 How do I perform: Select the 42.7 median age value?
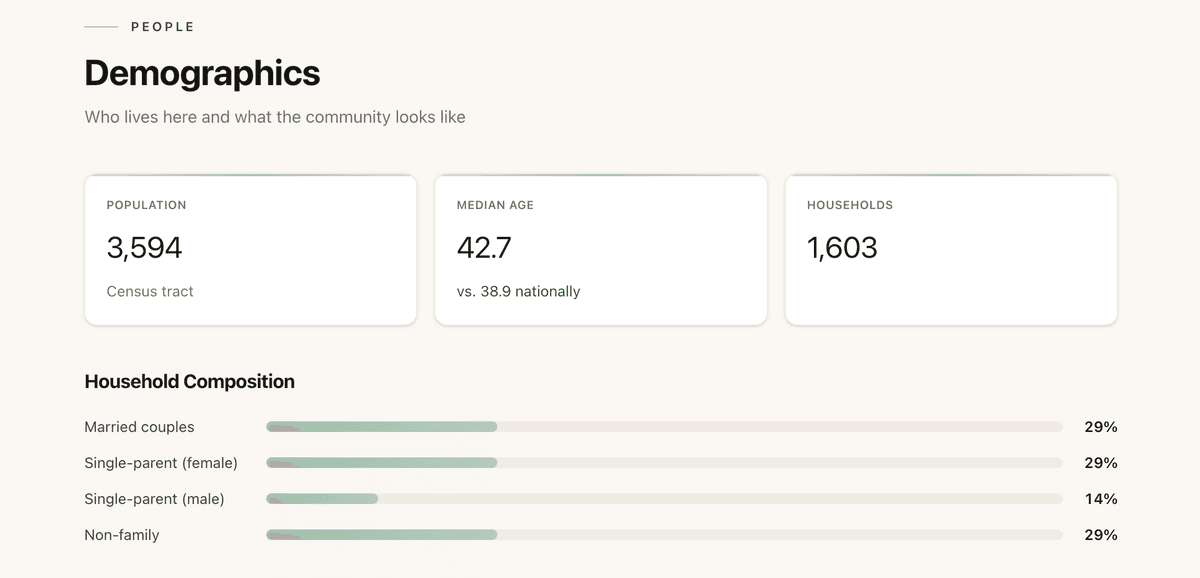click(484, 247)
